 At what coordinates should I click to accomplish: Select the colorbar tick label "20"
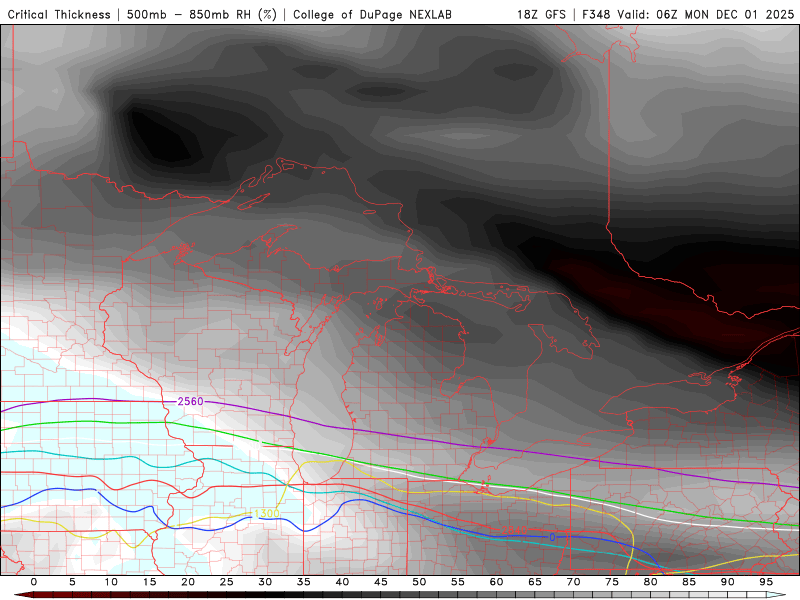click(188, 582)
